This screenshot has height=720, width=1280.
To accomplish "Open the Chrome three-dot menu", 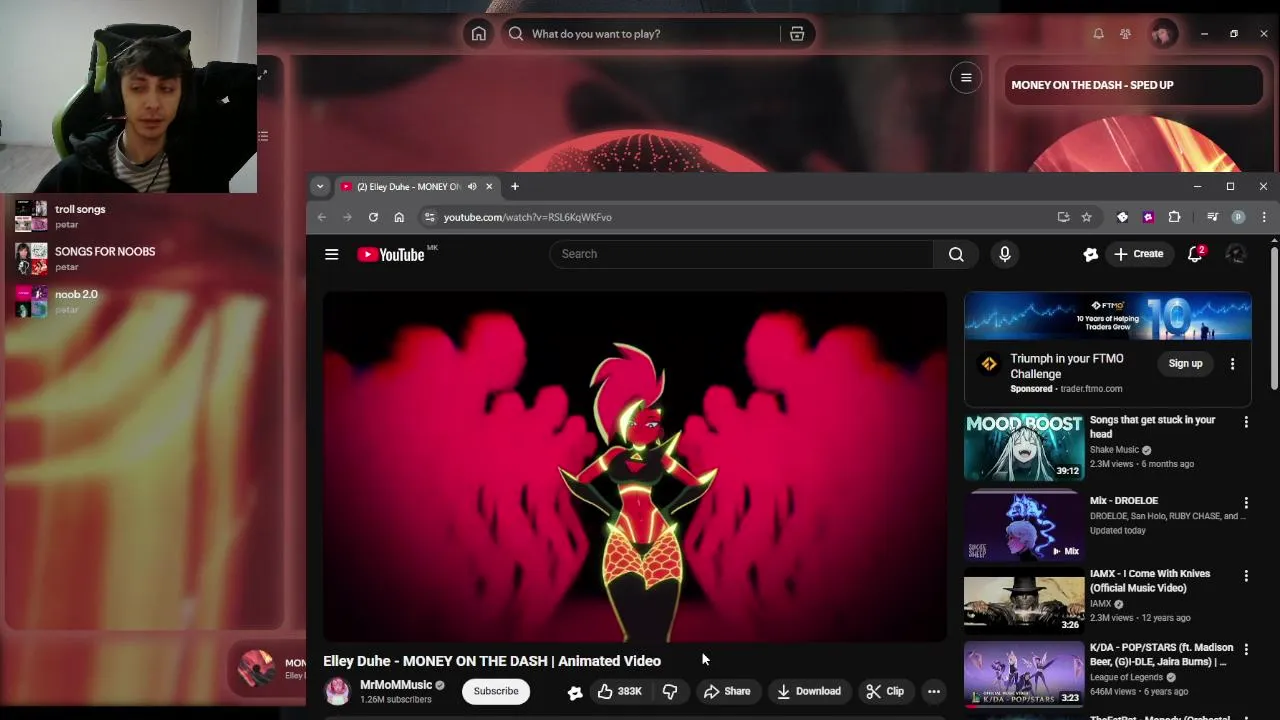I will (1264, 217).
